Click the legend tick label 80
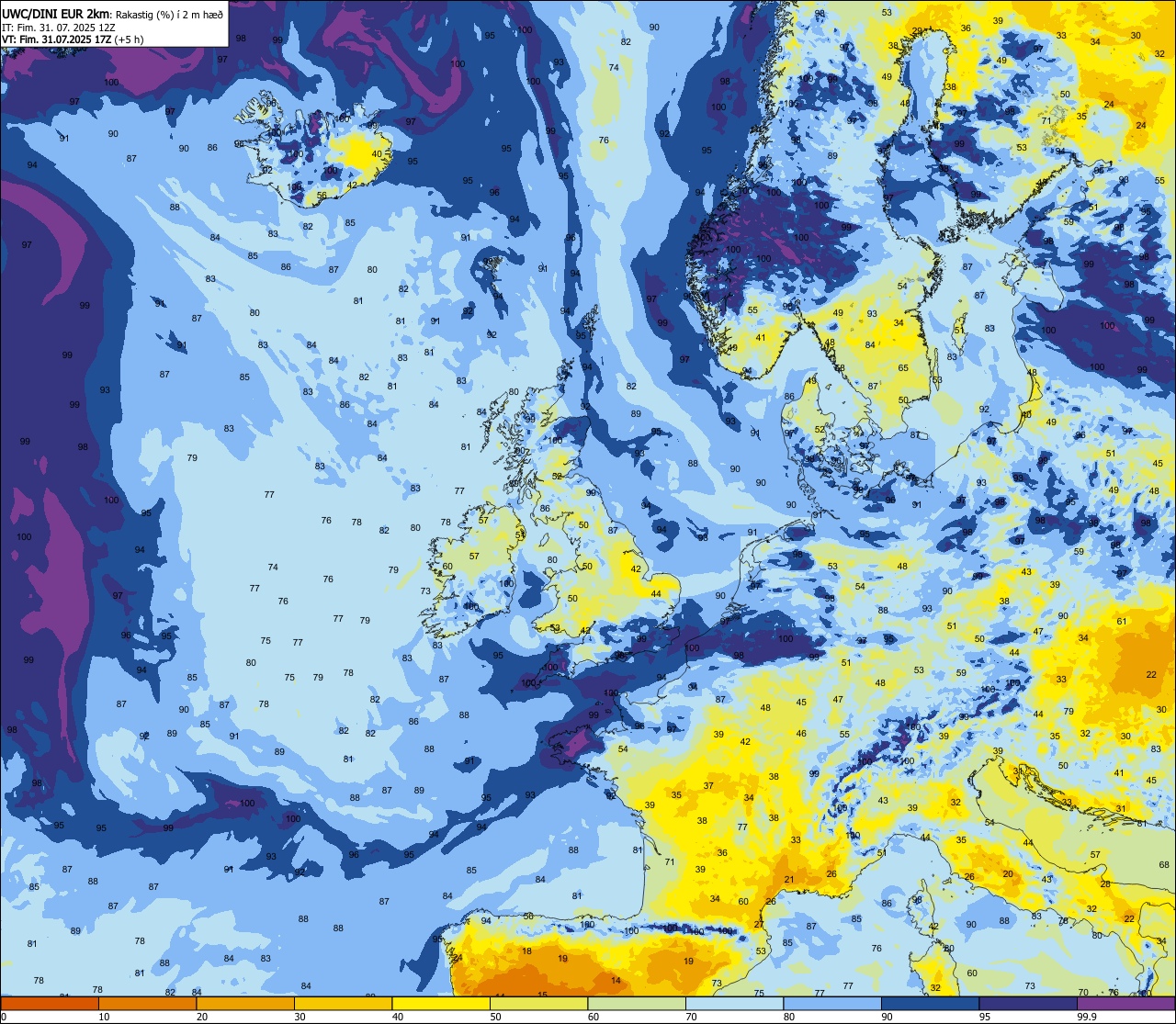Viewport: 1176px width, 1024px height. (x=789, y=1017)
